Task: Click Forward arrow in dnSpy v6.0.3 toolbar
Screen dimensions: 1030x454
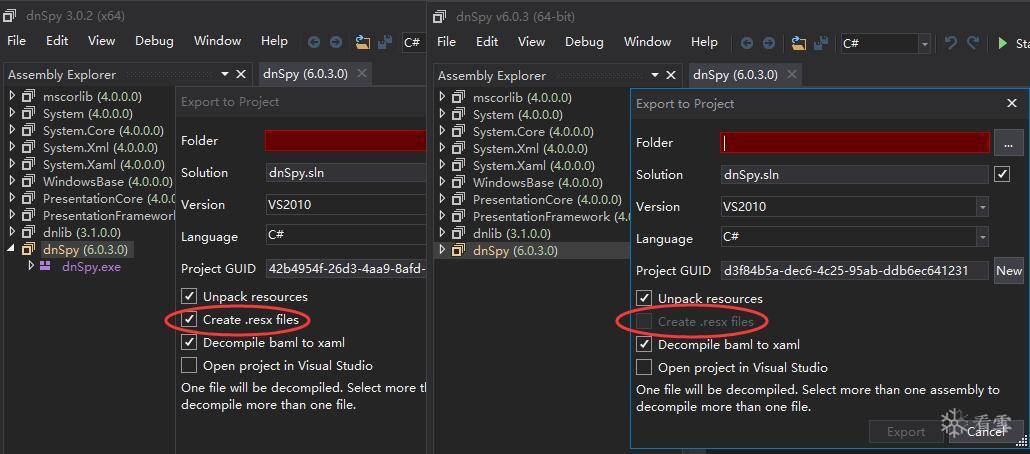Action: click(769, 43)
